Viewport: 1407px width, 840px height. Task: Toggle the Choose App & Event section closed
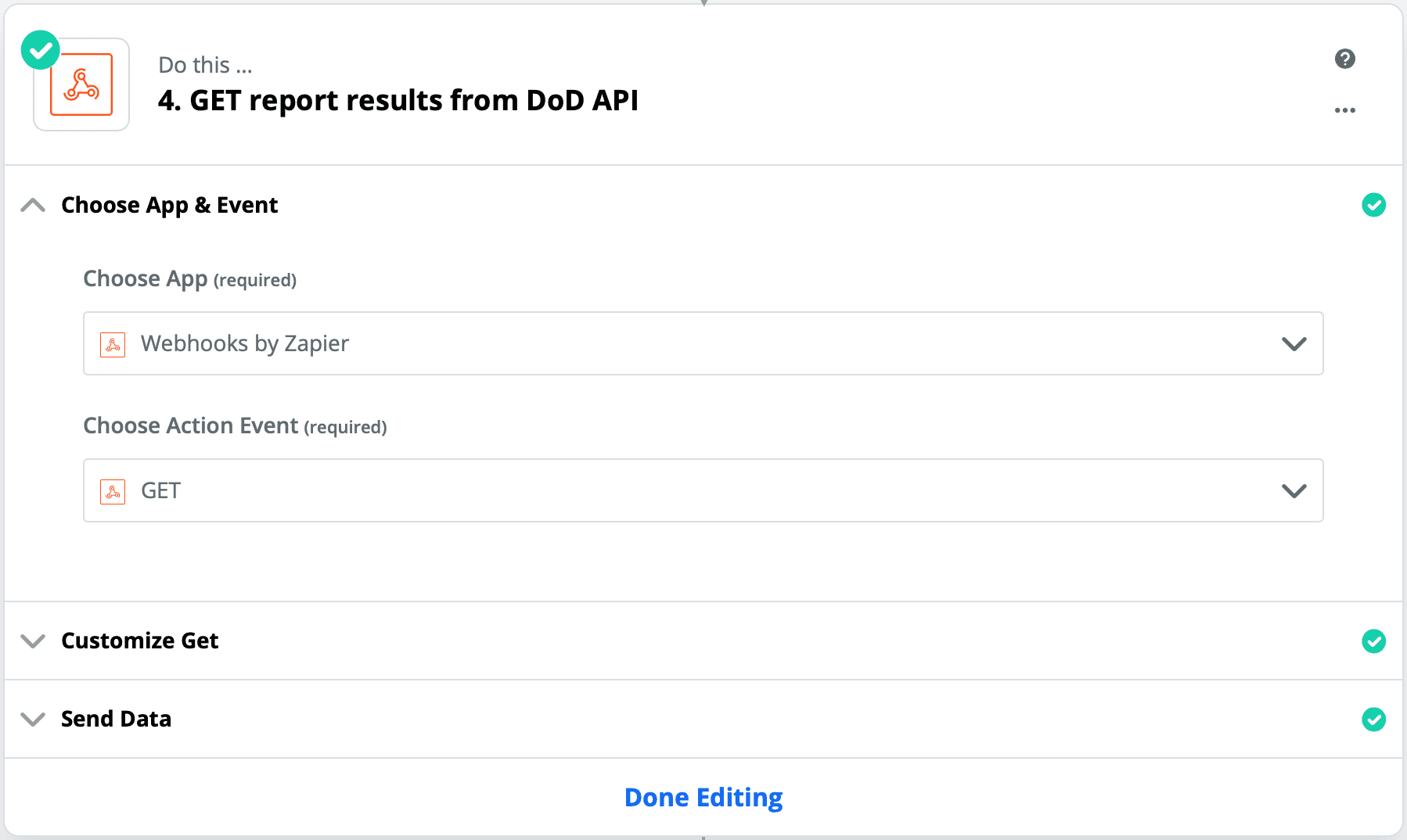[33, 205]
